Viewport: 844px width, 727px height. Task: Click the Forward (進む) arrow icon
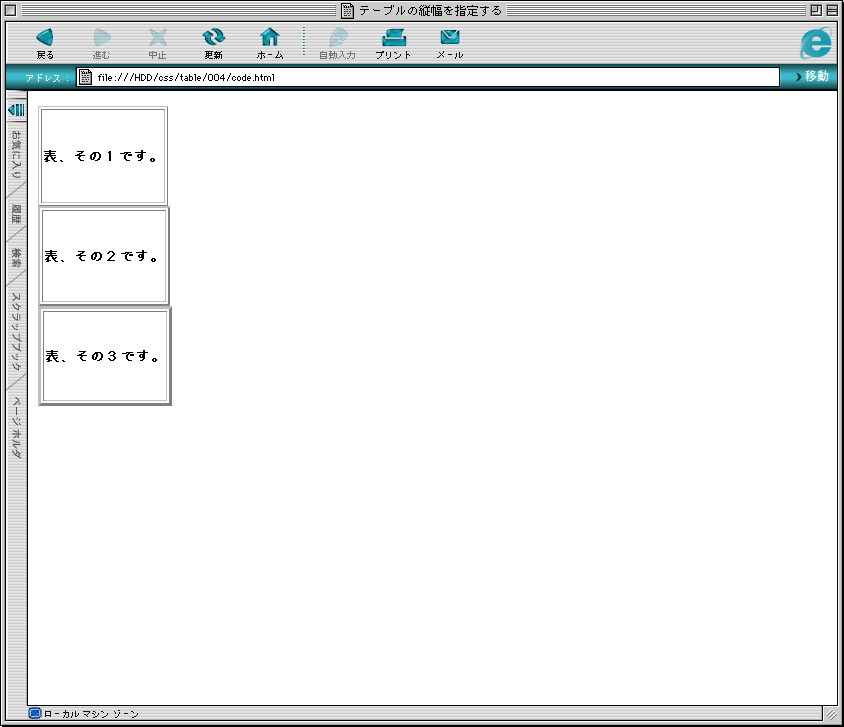click(101, 38)
